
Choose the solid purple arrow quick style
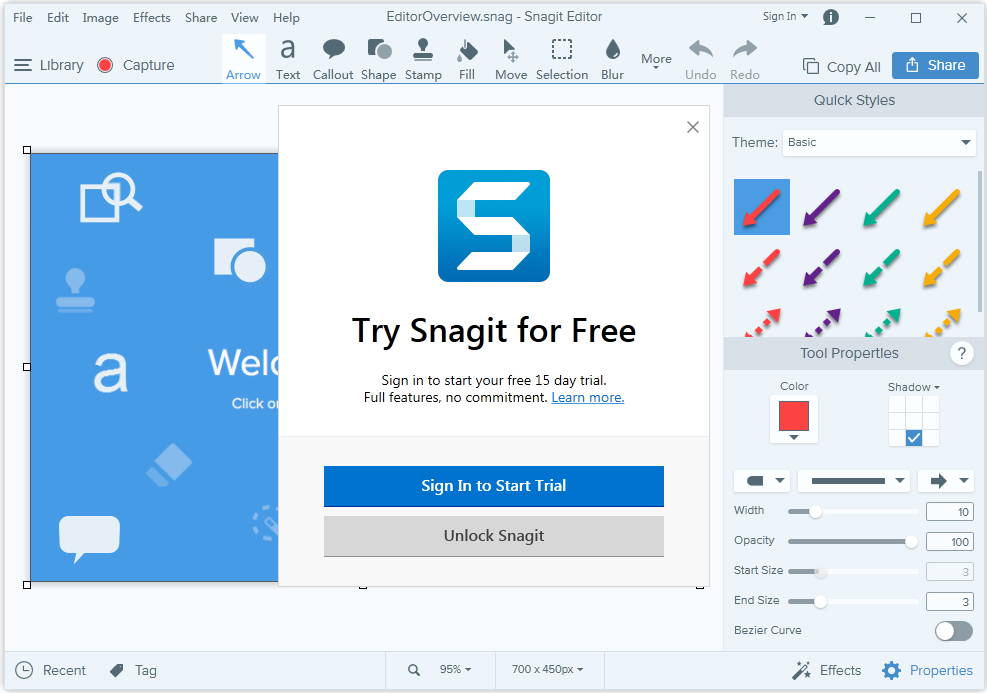click(x=821, y=207)
